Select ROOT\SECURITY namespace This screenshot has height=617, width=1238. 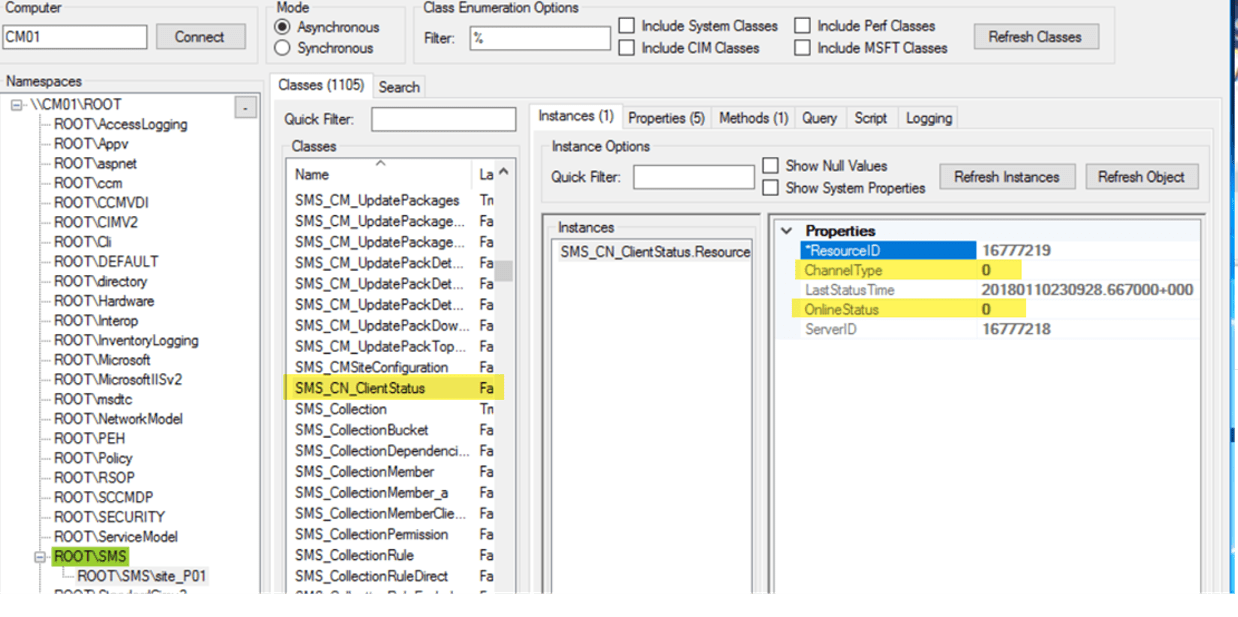point(109,517)
